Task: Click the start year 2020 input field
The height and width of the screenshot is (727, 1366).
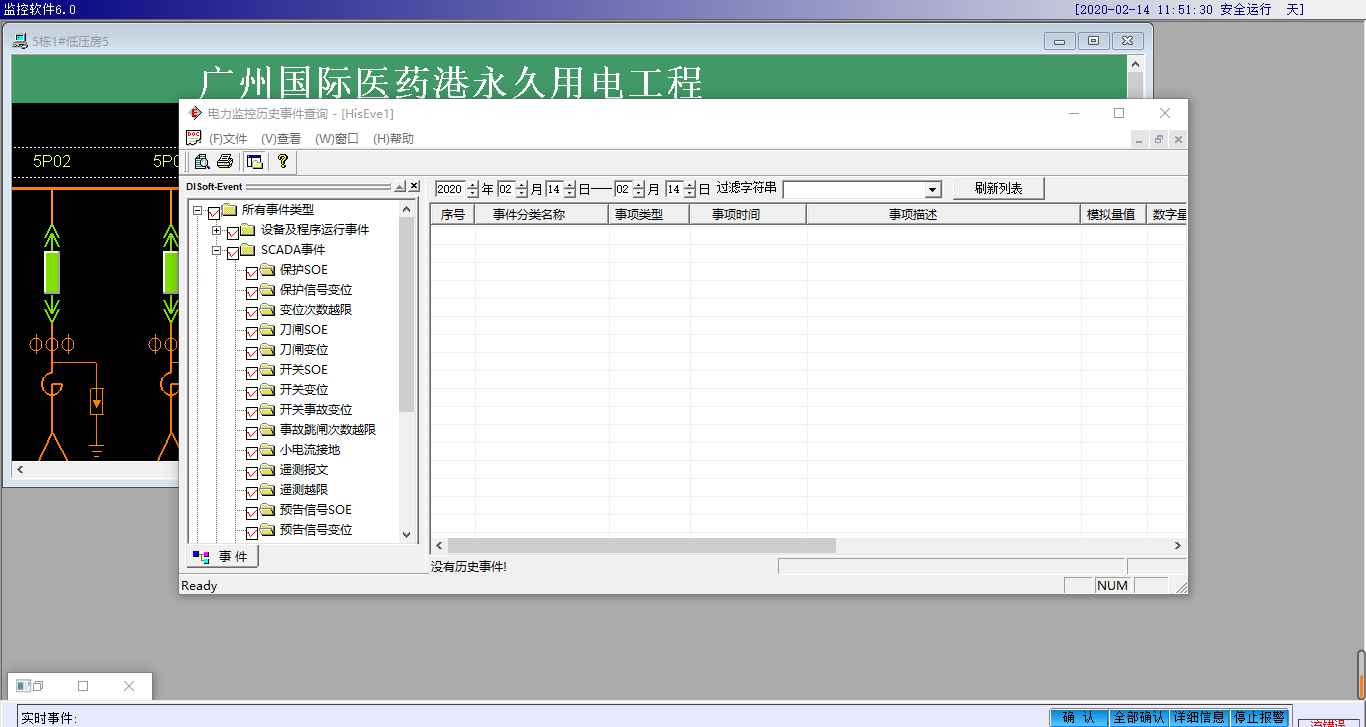Action: [450, 189]
